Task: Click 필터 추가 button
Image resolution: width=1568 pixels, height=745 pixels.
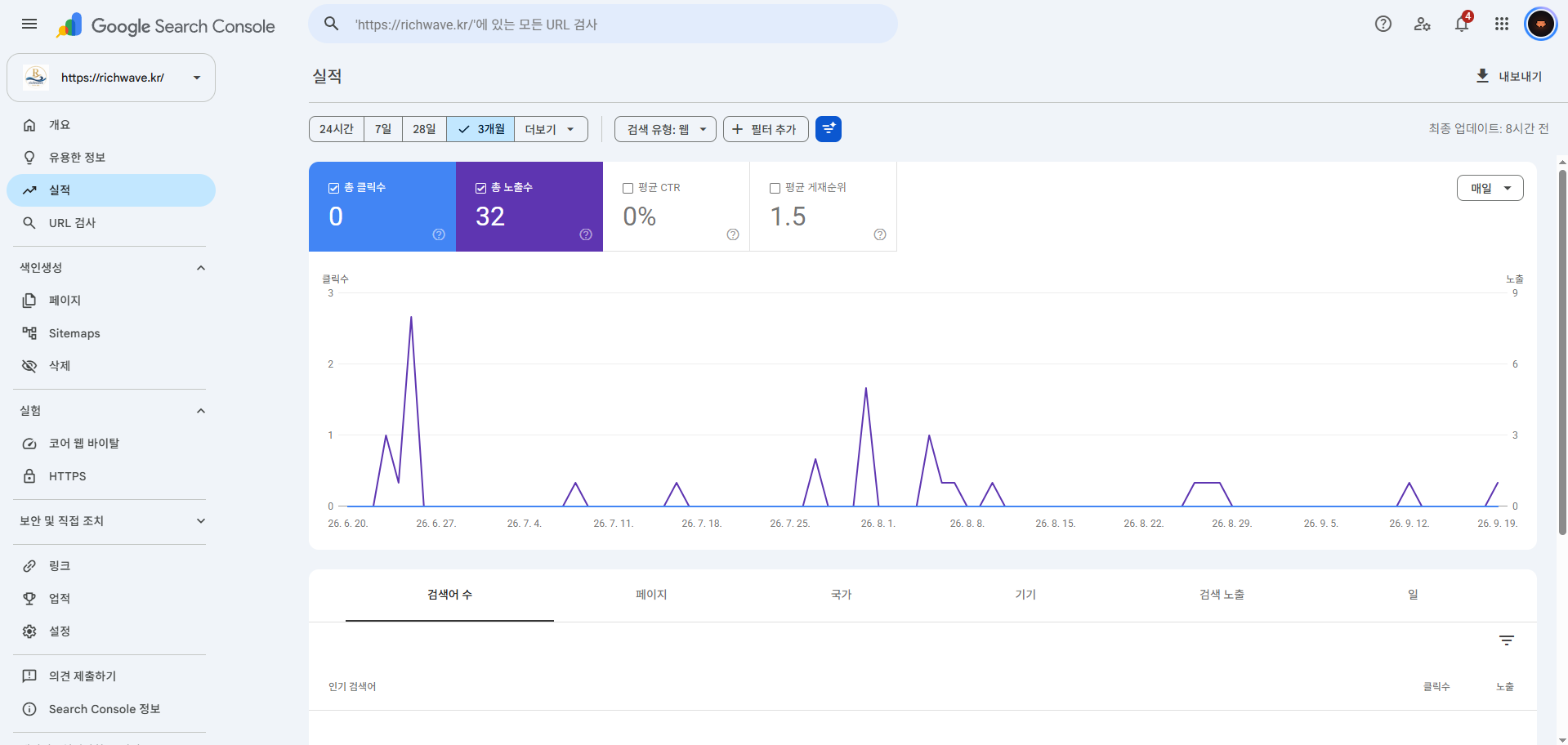Action: click(766, 129)
